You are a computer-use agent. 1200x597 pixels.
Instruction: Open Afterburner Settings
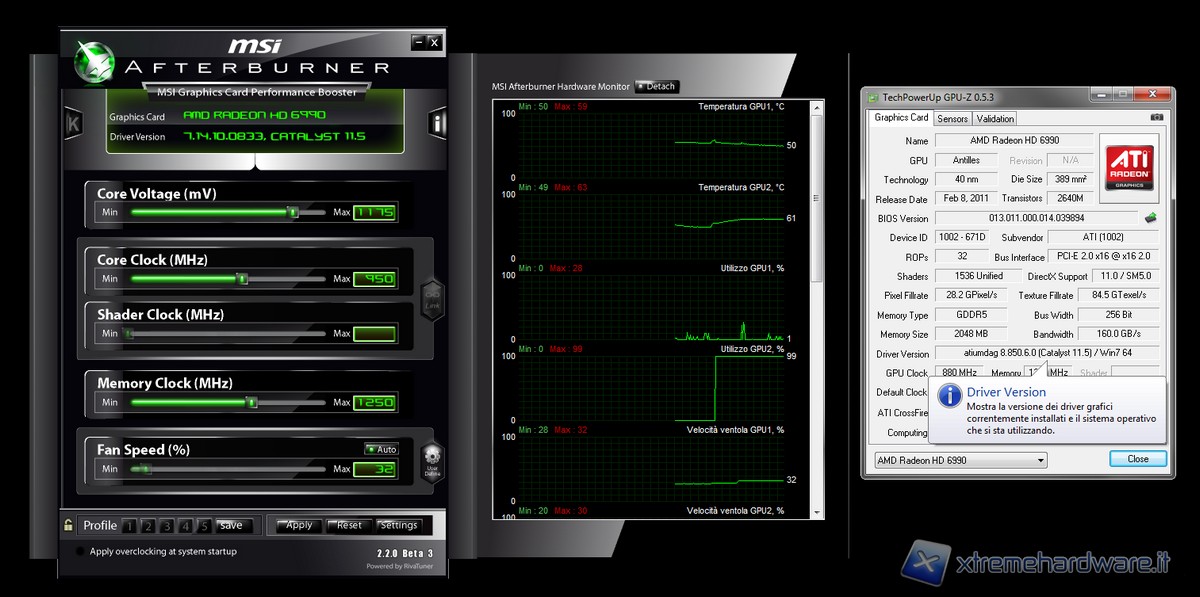point(399,525)
